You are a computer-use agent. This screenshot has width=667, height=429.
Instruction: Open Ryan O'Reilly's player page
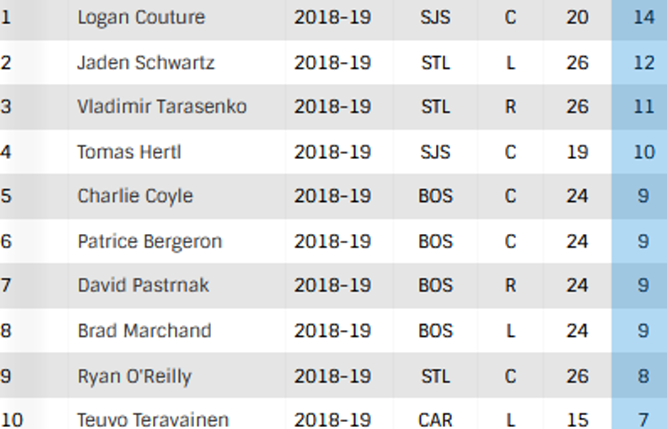134,376
